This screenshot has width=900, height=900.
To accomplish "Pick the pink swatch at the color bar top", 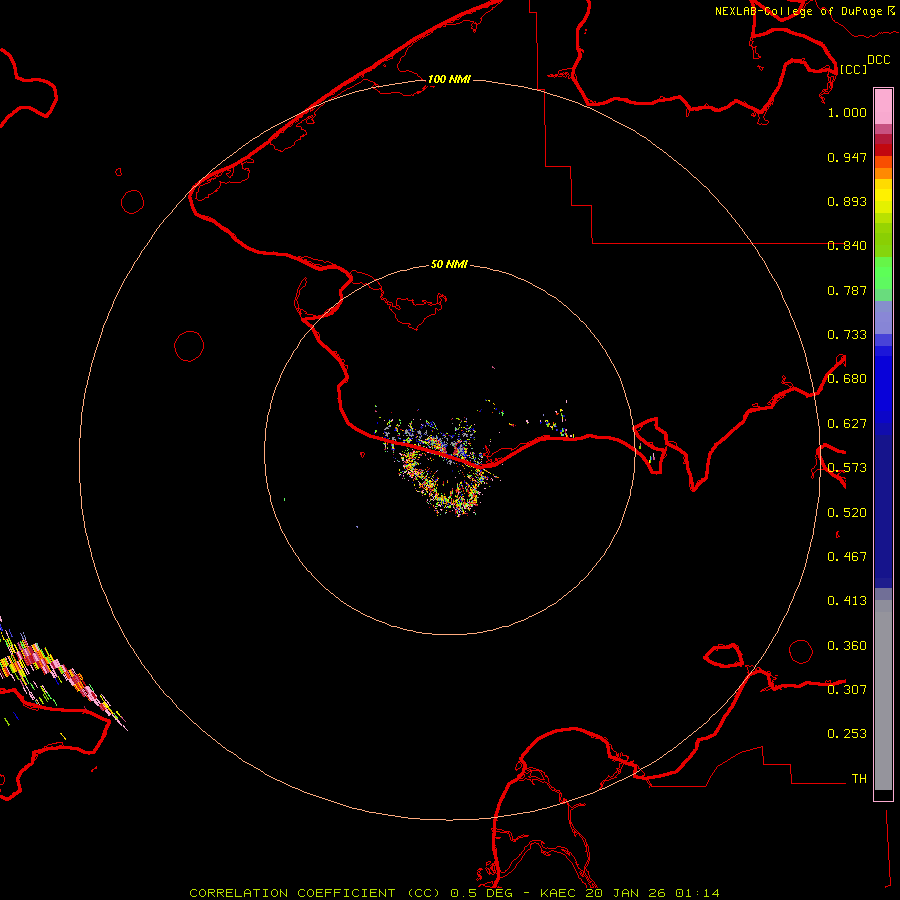I will click(883, 105).
